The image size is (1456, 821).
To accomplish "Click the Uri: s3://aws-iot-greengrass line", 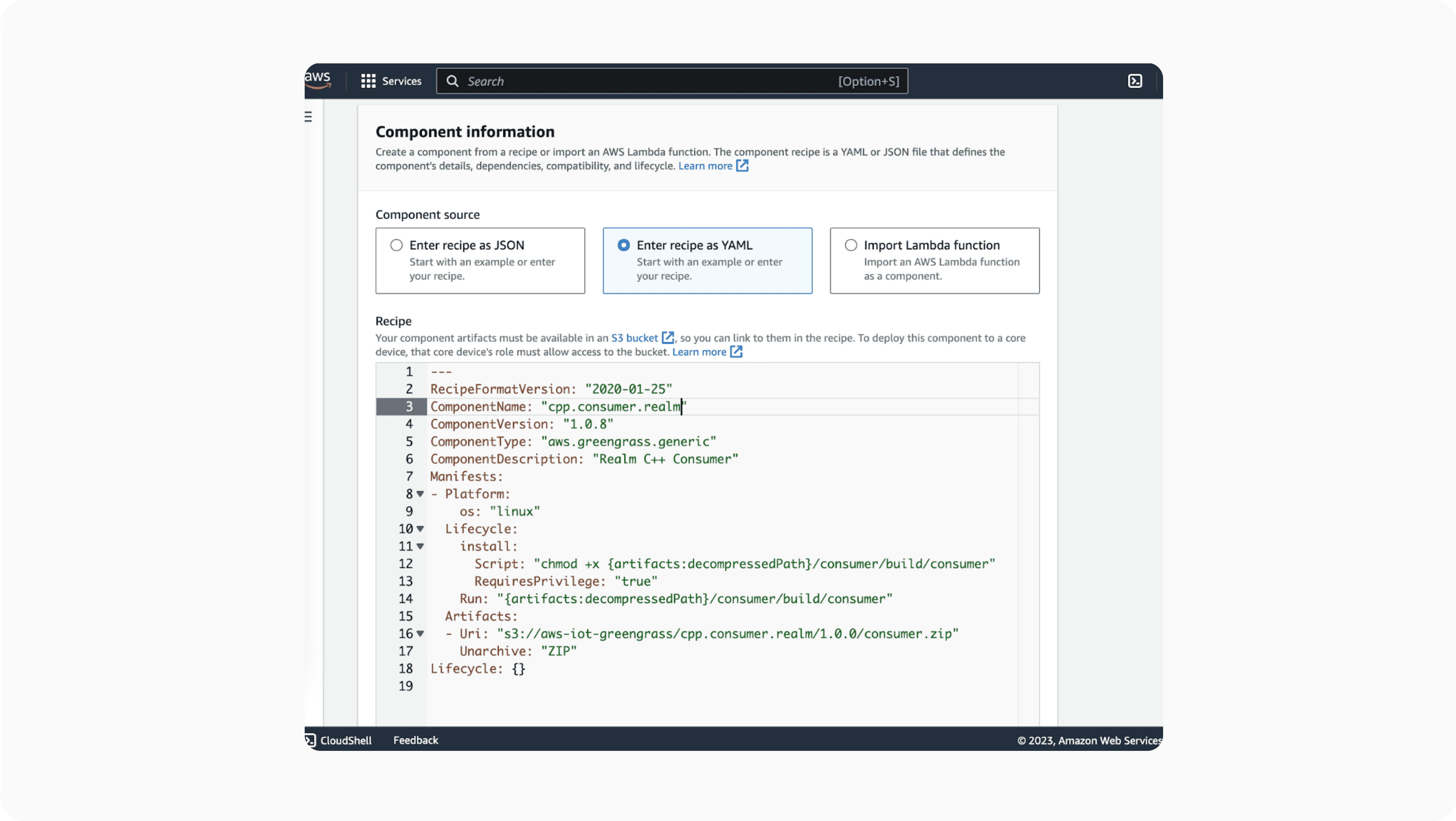I will [x=702, y=634].
